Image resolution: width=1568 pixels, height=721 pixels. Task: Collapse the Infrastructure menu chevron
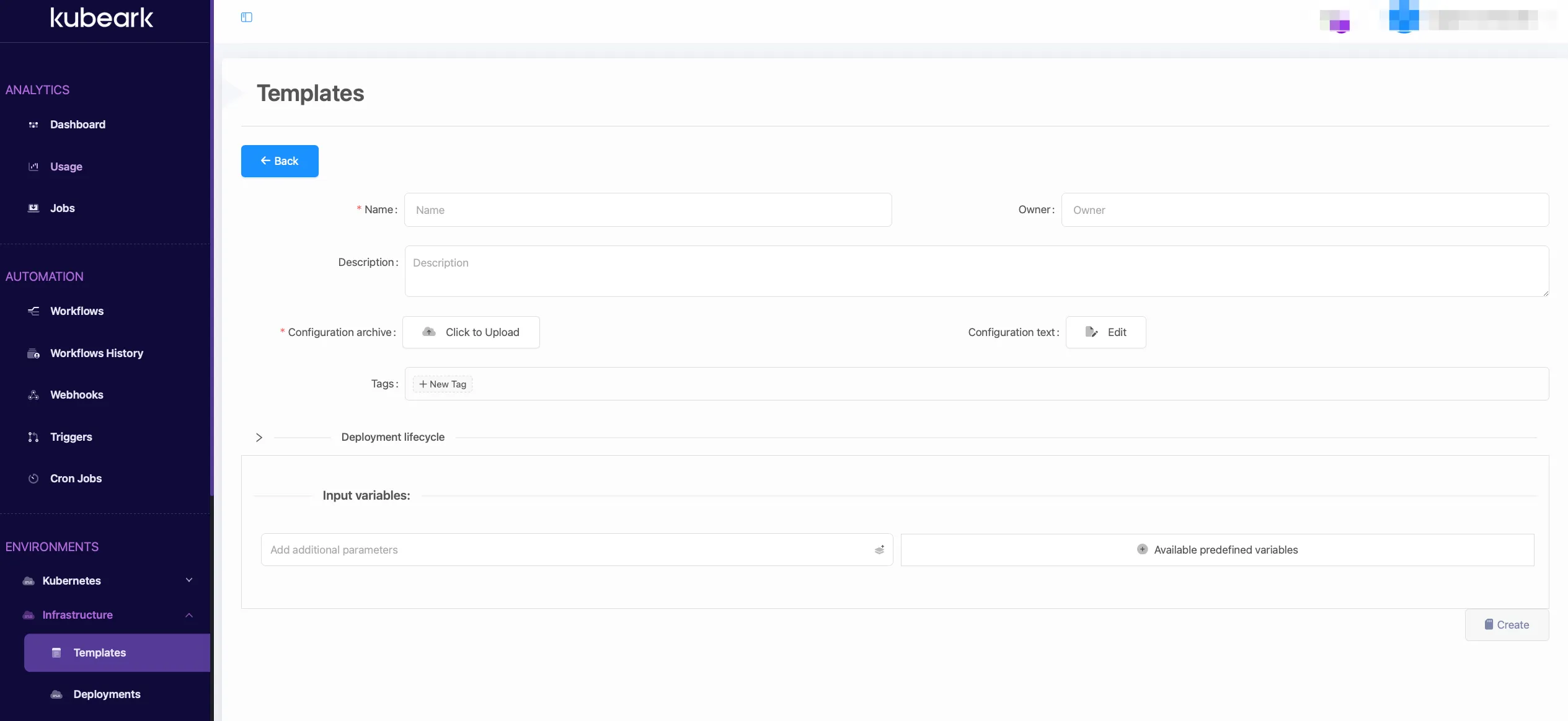click(189, 615)
